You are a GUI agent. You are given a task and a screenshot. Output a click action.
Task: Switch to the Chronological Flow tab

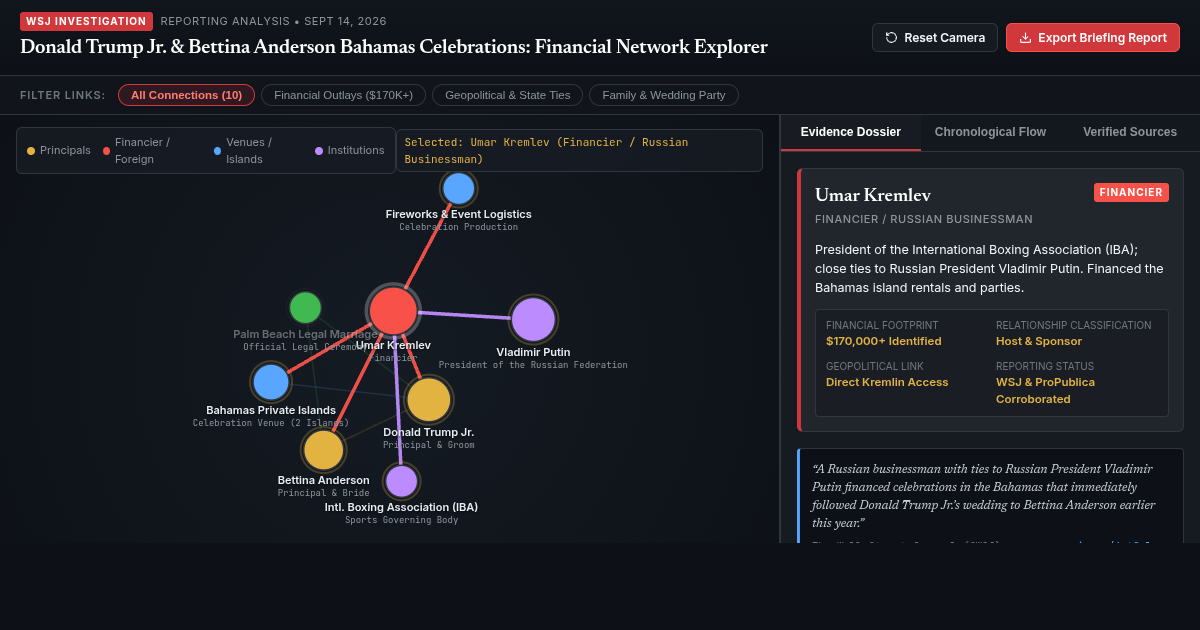(x=990, y=132)
